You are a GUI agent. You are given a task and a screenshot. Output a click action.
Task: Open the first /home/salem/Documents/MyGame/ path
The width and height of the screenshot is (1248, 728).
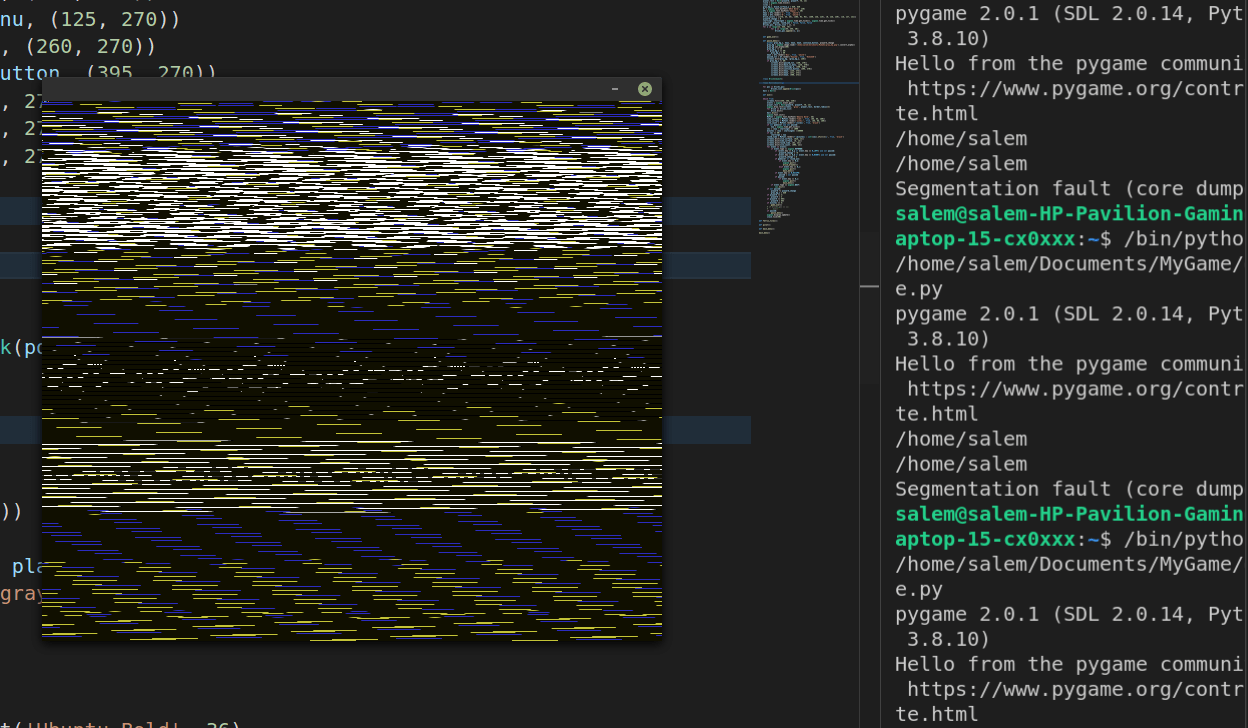pos(1070,263)
